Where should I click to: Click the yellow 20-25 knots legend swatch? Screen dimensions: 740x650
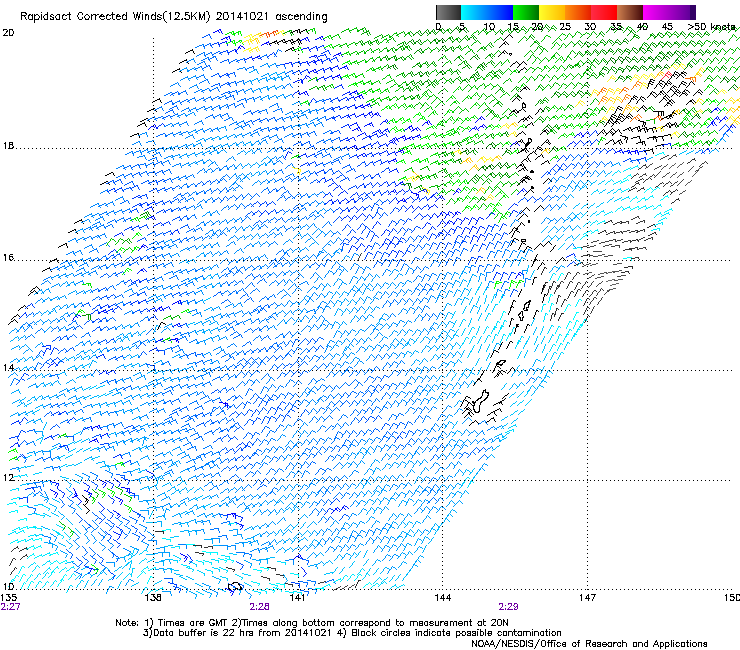point(552,12)
